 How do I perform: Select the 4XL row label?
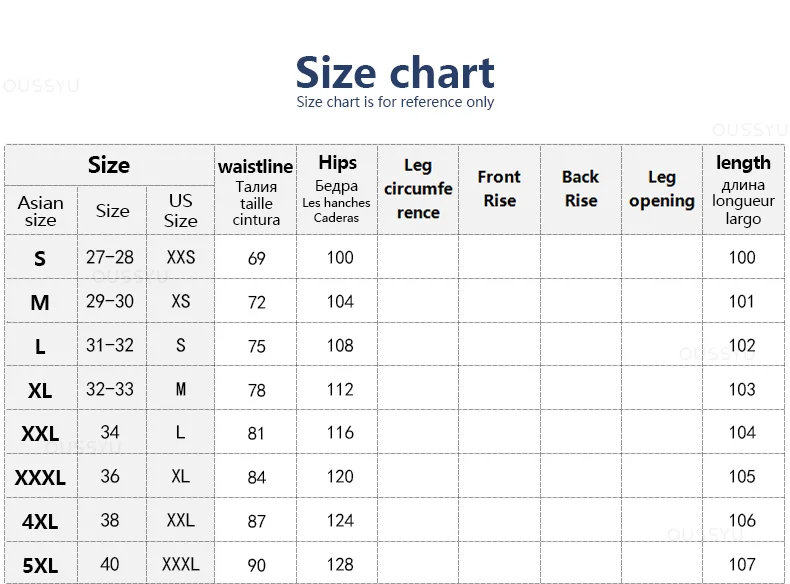tap(40, 522)
